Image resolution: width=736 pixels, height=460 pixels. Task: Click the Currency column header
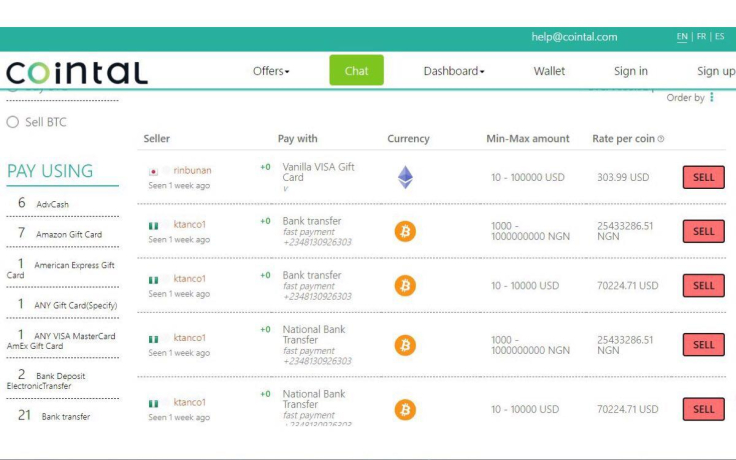(408, 138)
